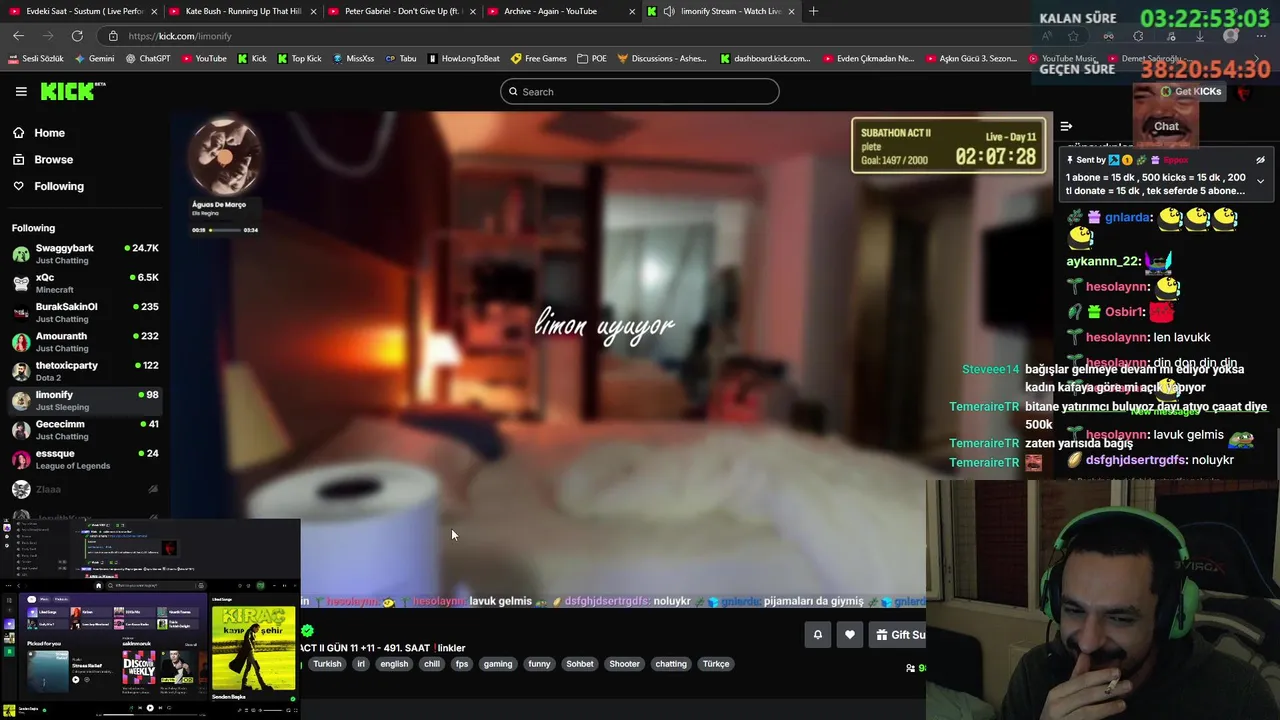
Task: Click Spotify home icon in overlay
Action: (98, 586)
